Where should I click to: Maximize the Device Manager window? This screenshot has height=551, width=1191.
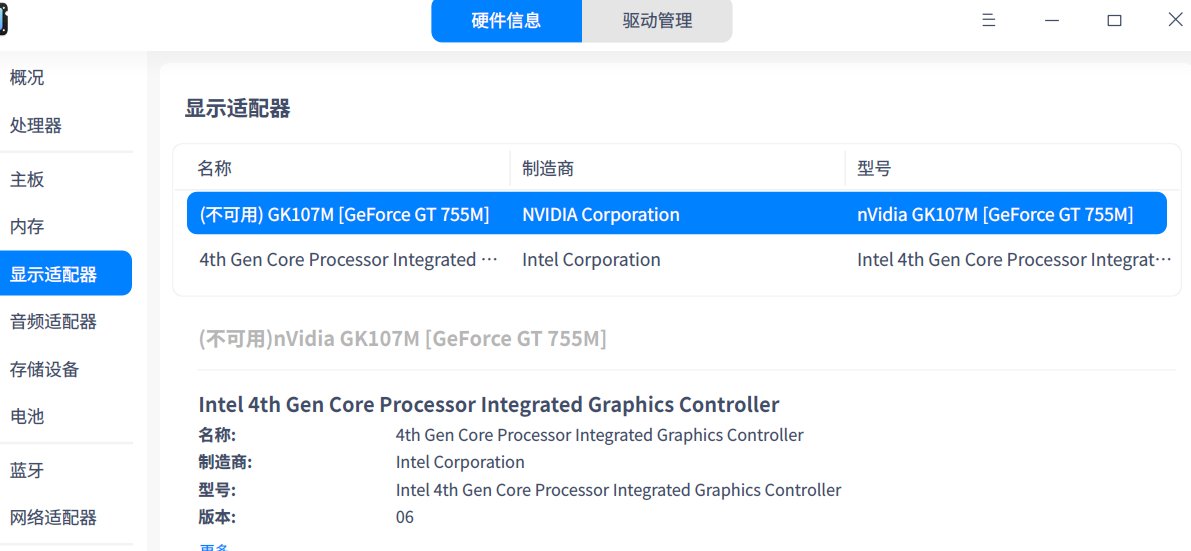[x=1114, y=20]
